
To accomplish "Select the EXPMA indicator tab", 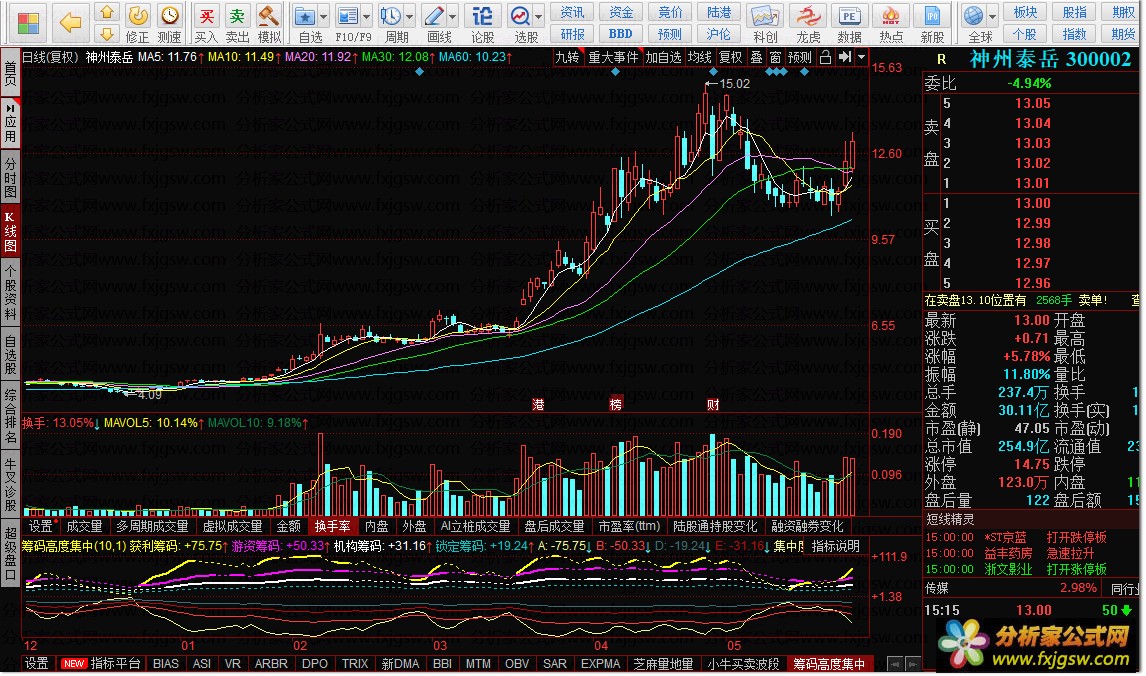I will pos(600,664).
